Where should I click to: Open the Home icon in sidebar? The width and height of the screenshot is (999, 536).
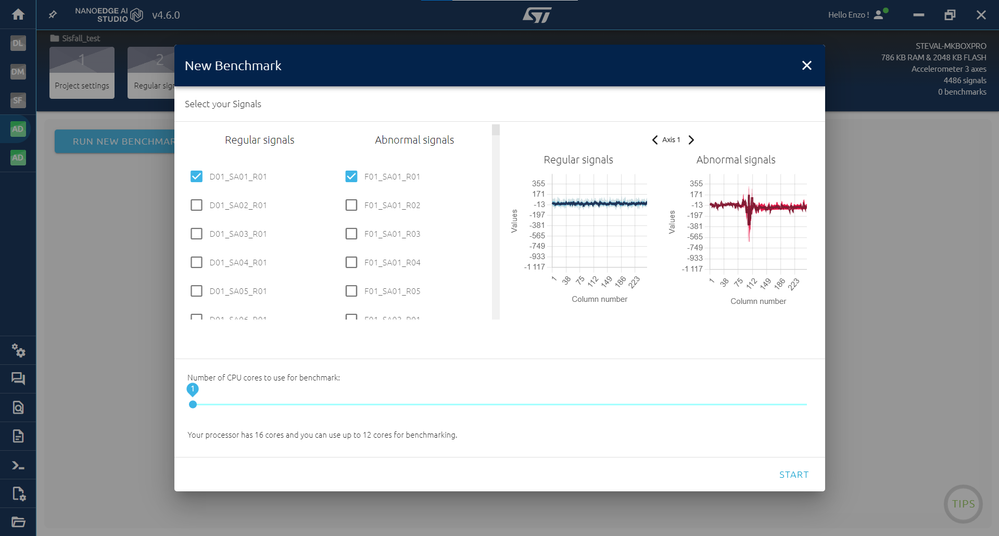pos(18,14)
